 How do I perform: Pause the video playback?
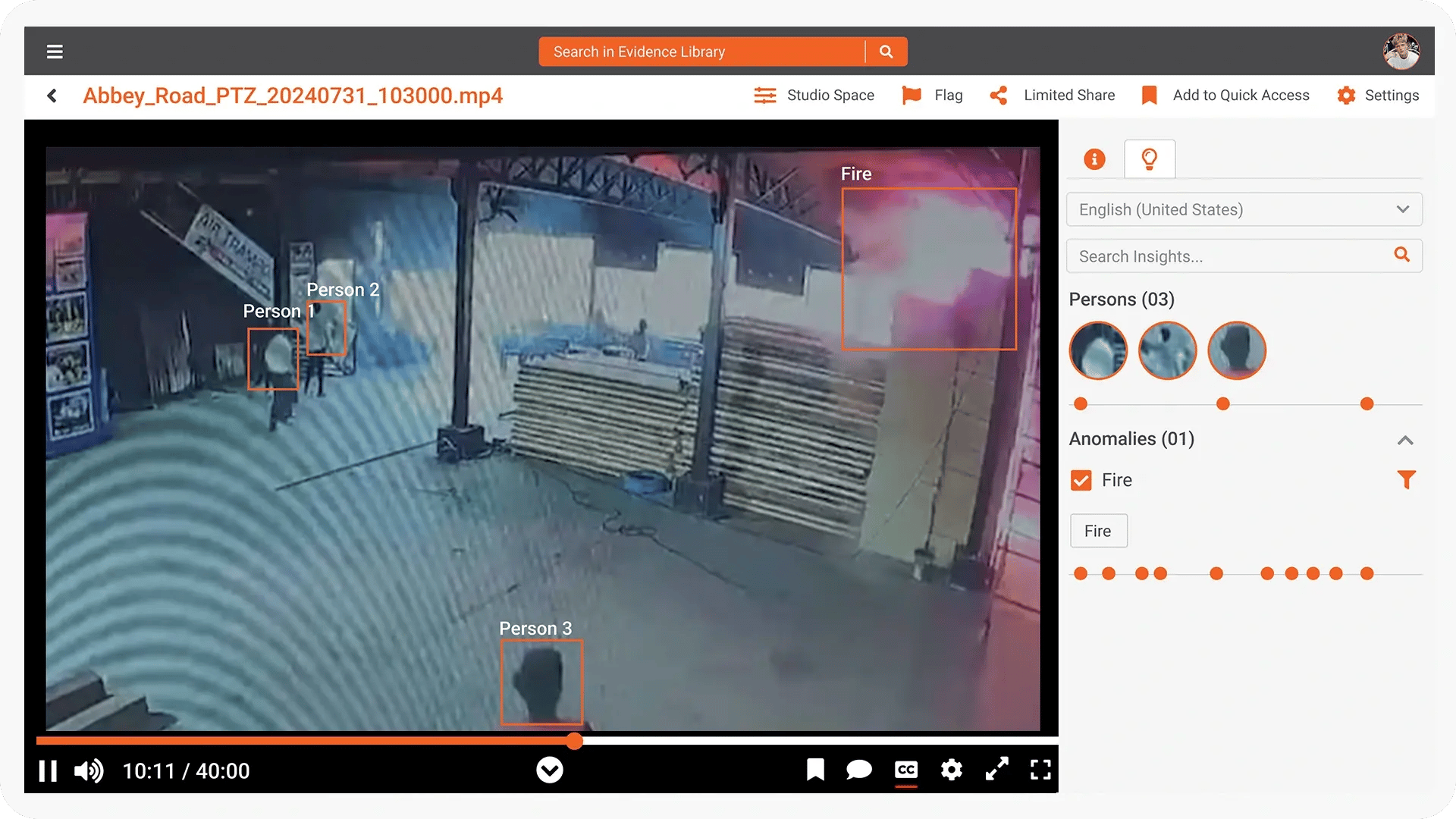click(49, 771)
